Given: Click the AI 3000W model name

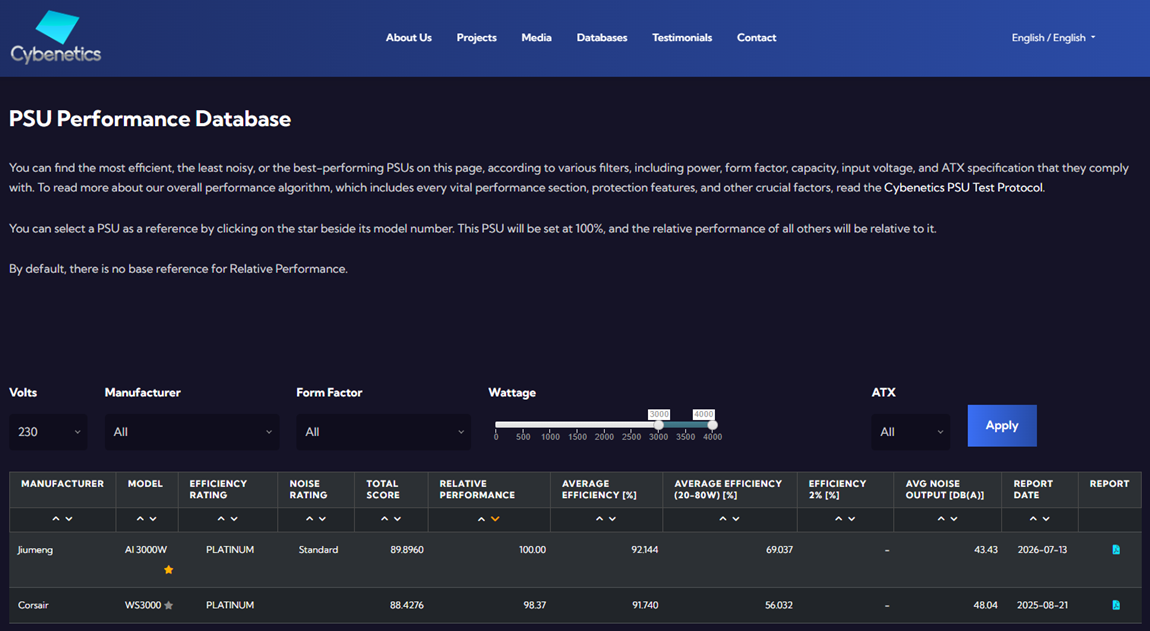Looking at the screenshot, I should click(146, 550).
